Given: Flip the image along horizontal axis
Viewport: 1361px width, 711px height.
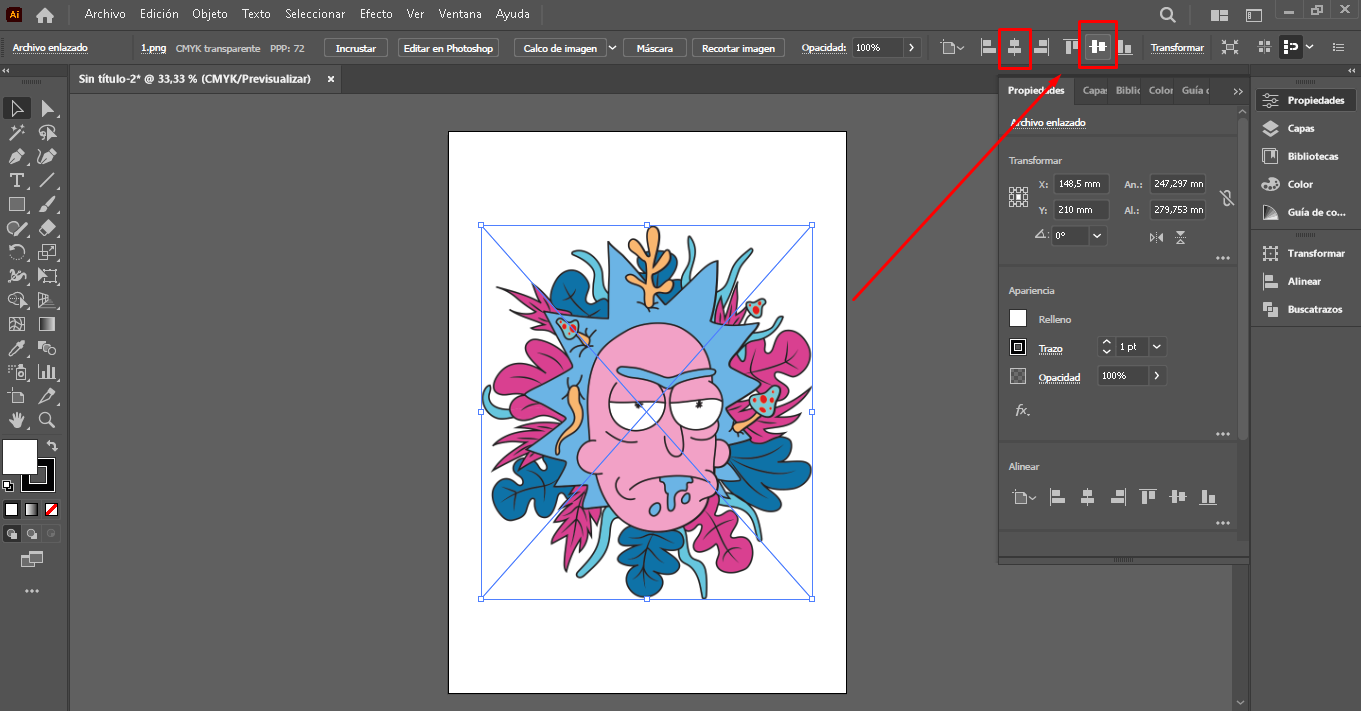Looking at the screenshot, I should coord(1157,237).
